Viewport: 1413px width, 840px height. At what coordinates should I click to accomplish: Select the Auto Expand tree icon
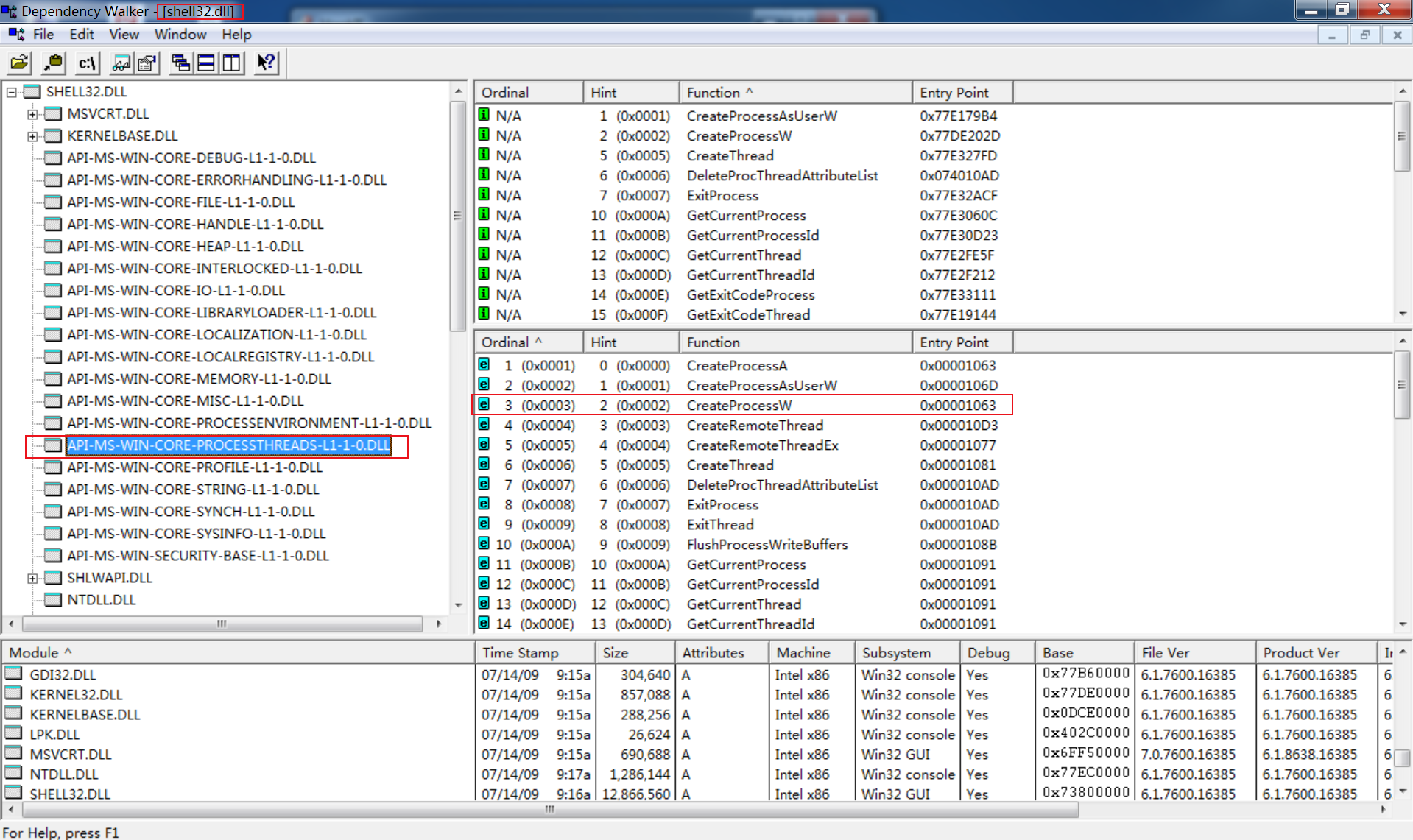[x=180, y=63]
